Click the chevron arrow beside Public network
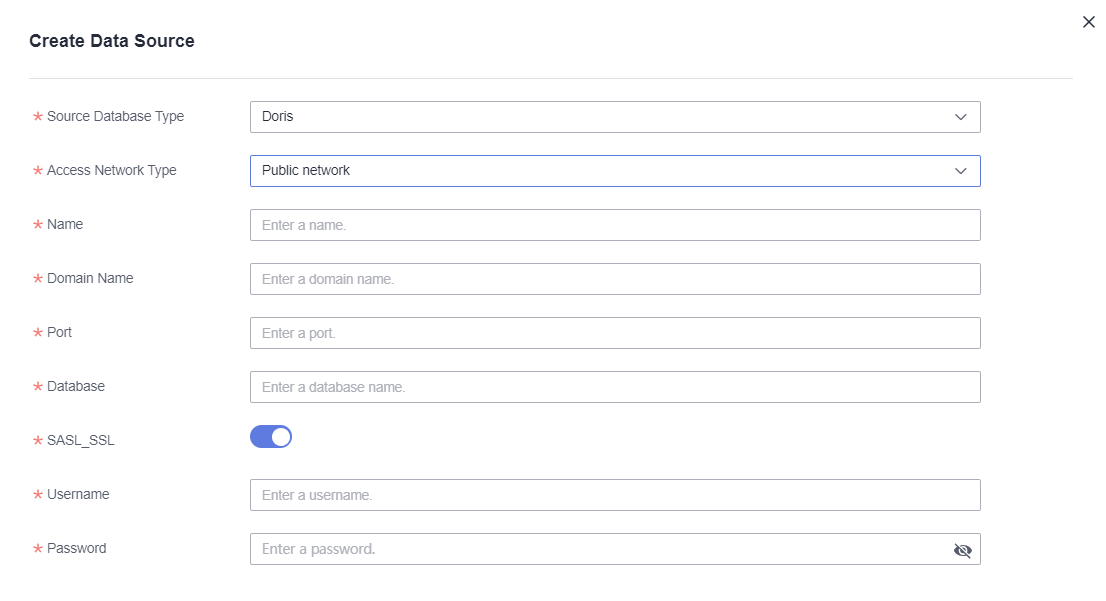Image resolution: width=1106 pixels, height=601 pixels. tap(961, 171)
